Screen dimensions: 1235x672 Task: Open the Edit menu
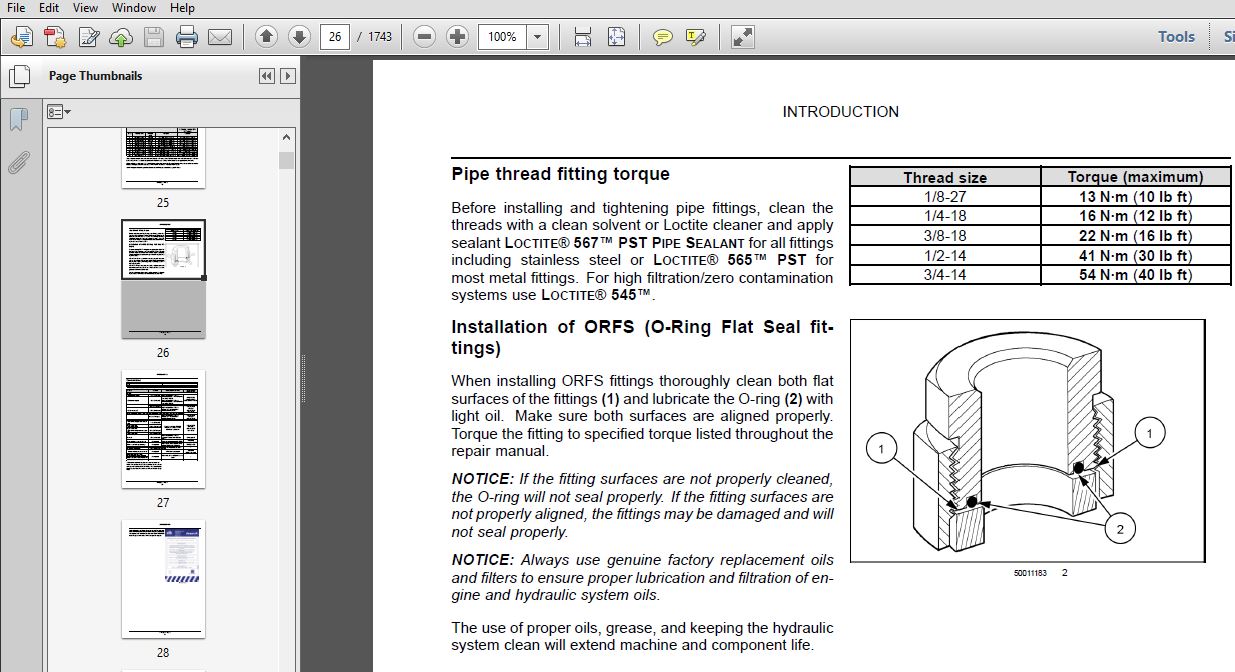48,8
